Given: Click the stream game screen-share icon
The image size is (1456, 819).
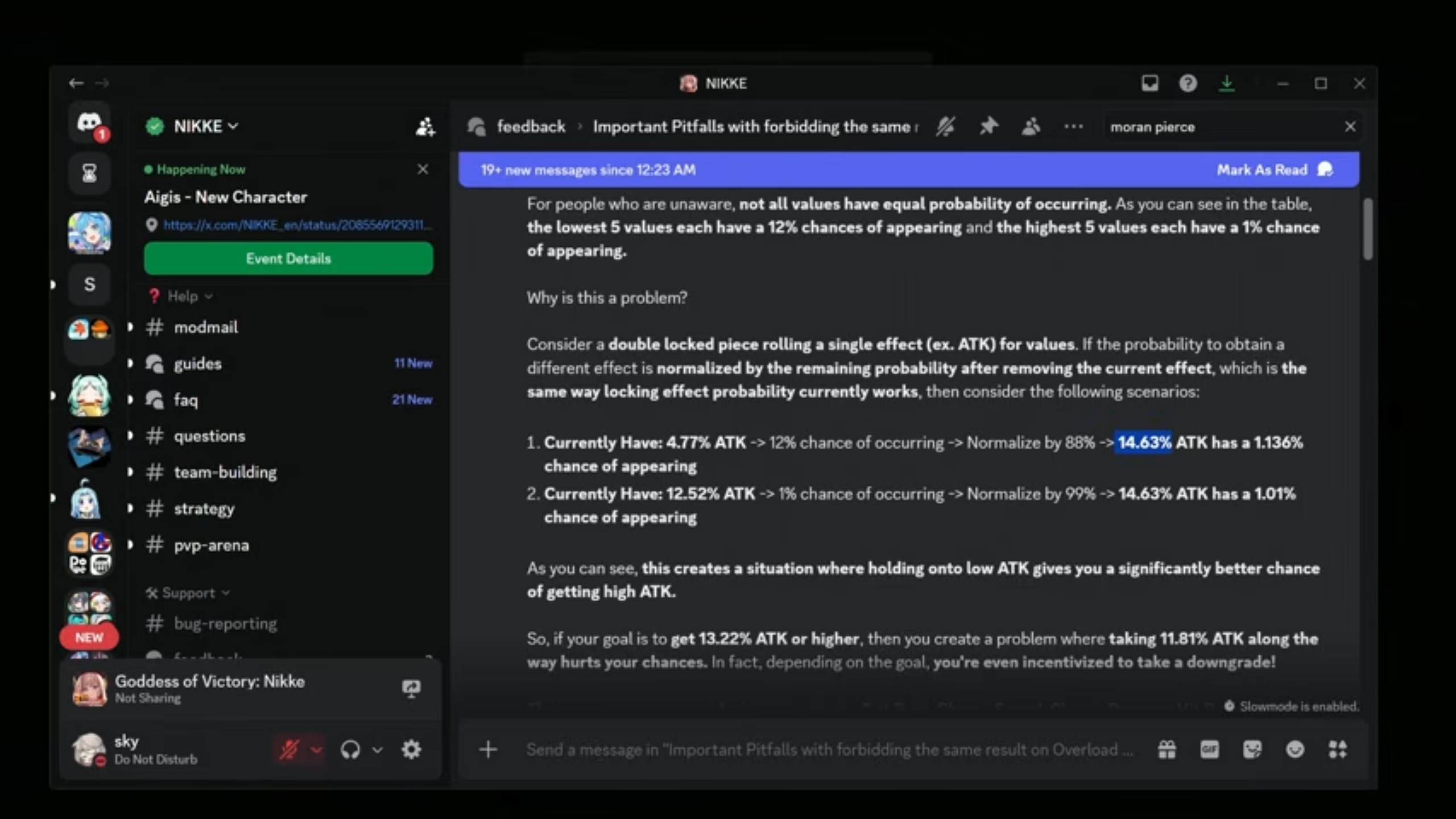Looking at the screenshot, I should (x=411, y=689).
